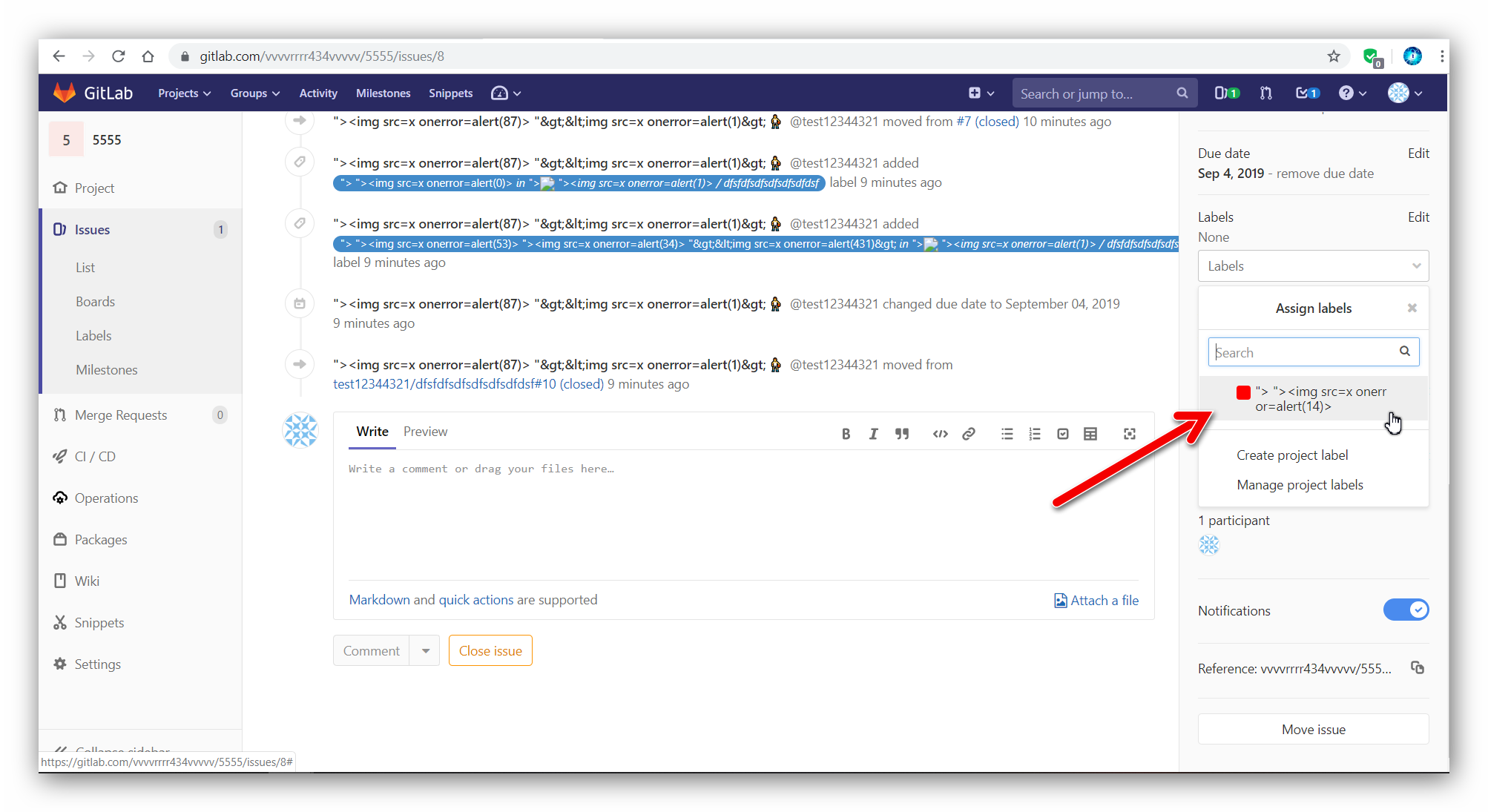Enter full-screen editor mode with the icon
This screenshot has width=1488, height=812.
pos(1130,434)
